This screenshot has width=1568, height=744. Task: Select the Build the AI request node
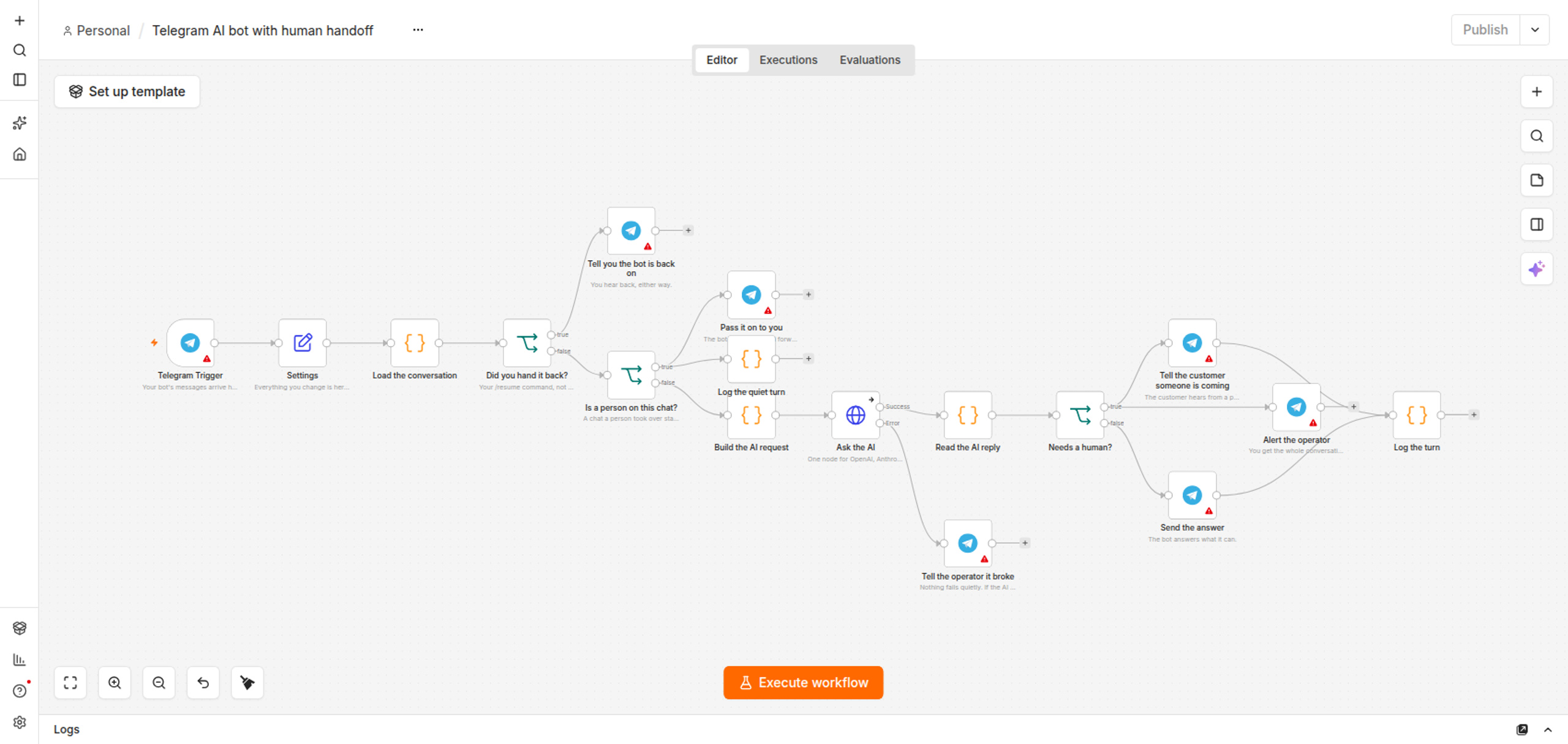click(752, 415)
